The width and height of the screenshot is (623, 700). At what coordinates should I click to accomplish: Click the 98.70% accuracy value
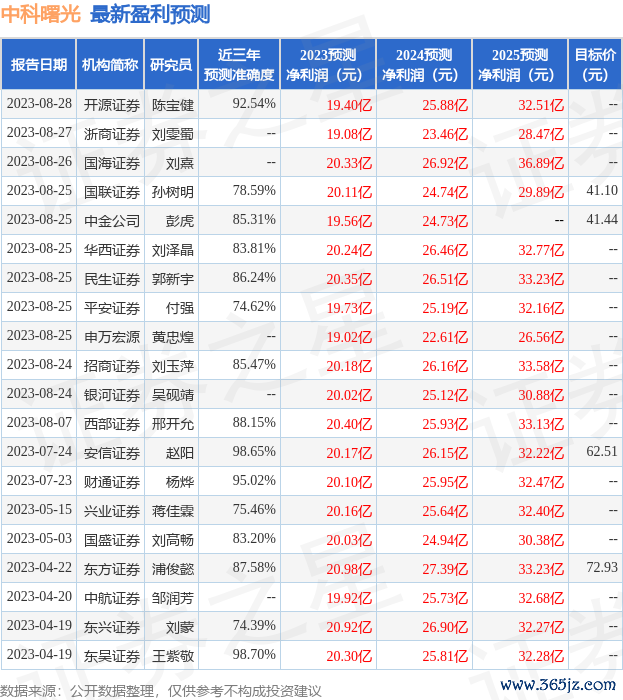click(x=254, y=654)
